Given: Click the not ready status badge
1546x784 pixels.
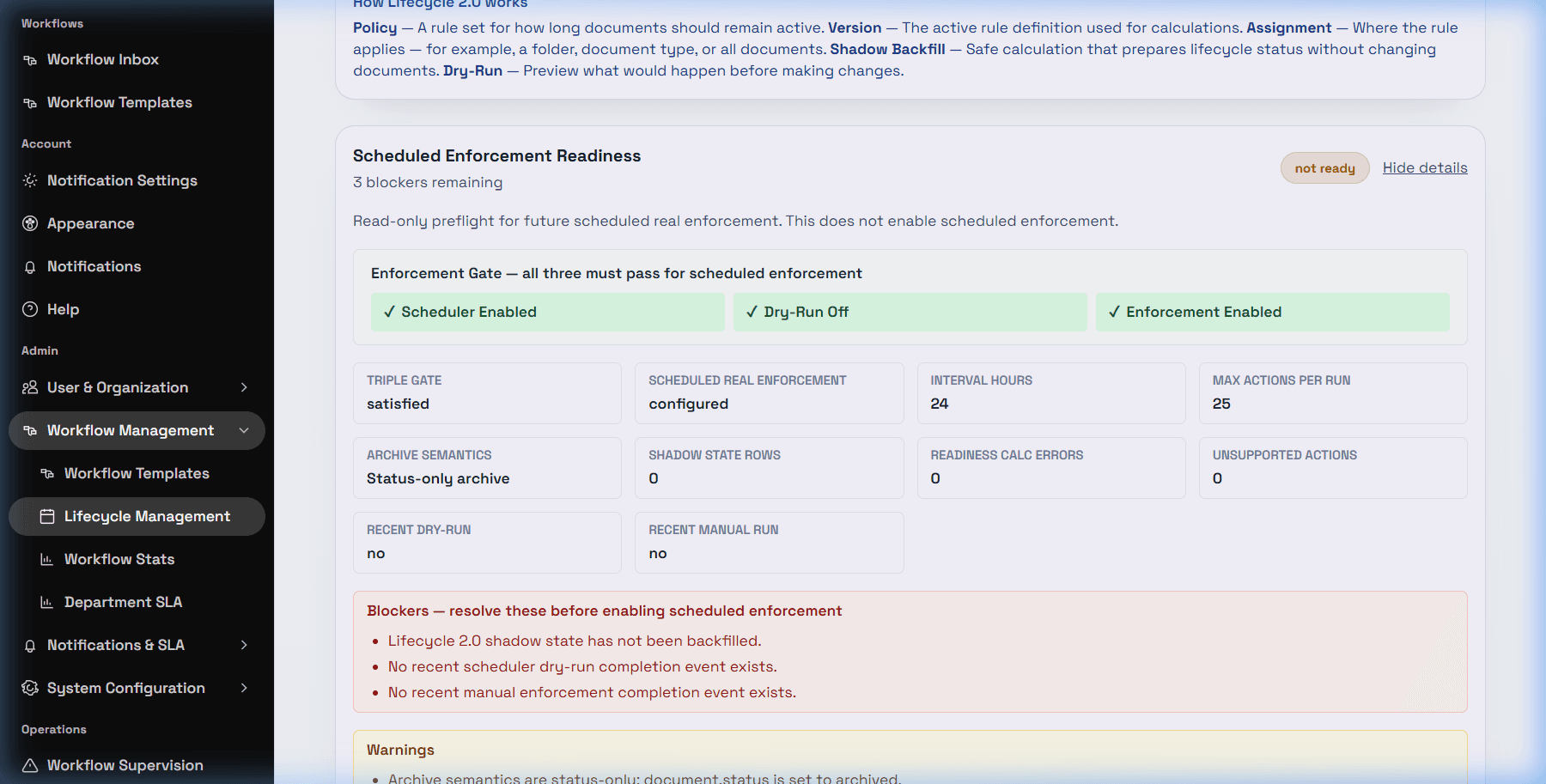Looking at the screenshot, I should click(1325, 168).
